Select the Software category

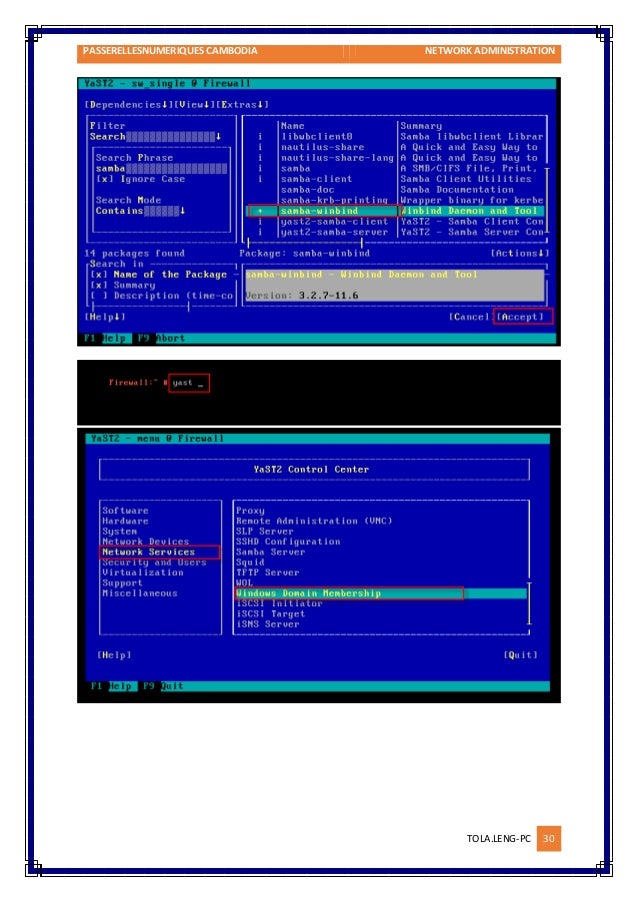click(x=126, y=510)
